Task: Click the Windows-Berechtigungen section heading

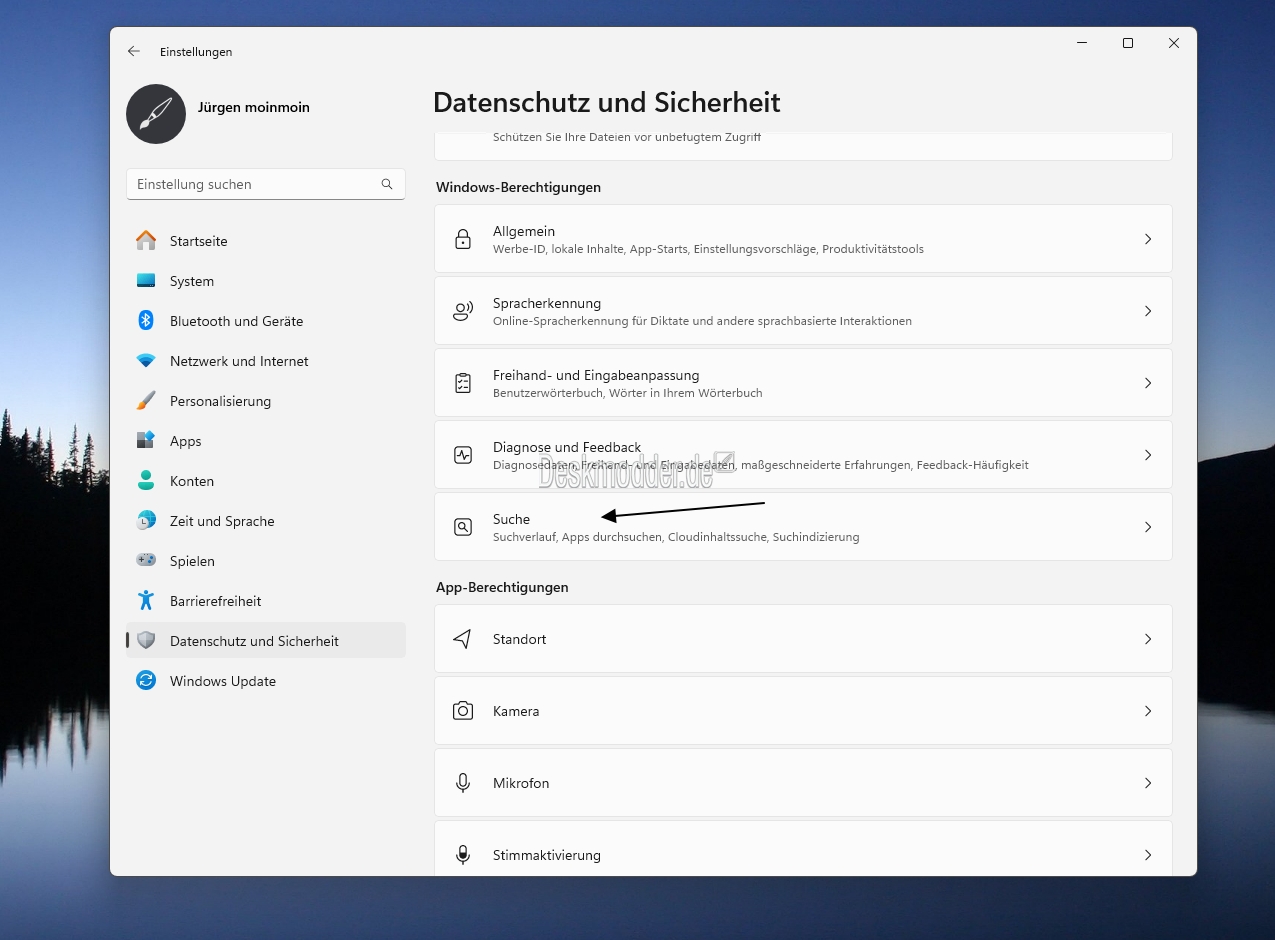Action: pos(518,187)
